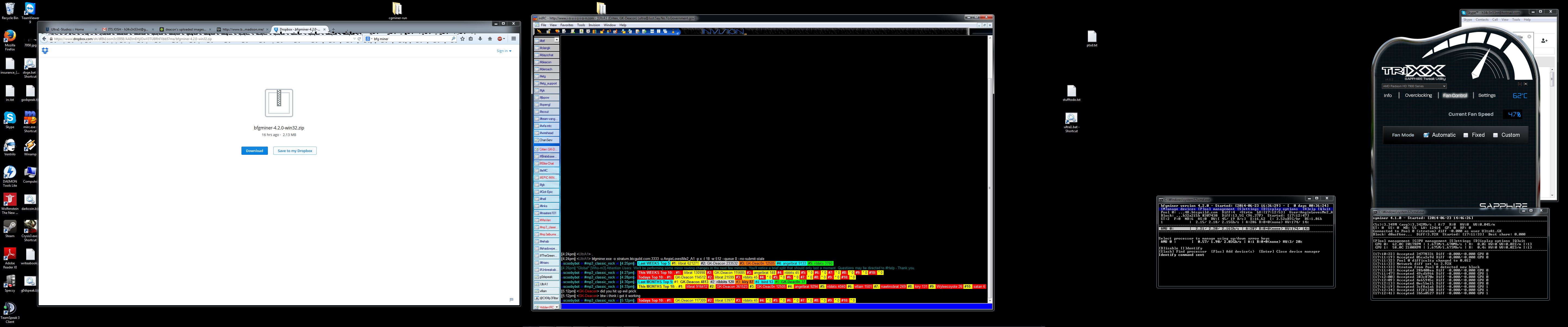Select #opengl channel in mIRC switchbar
The width and height of the screenshot is (1568, 327).
click(x=546, y=105)
